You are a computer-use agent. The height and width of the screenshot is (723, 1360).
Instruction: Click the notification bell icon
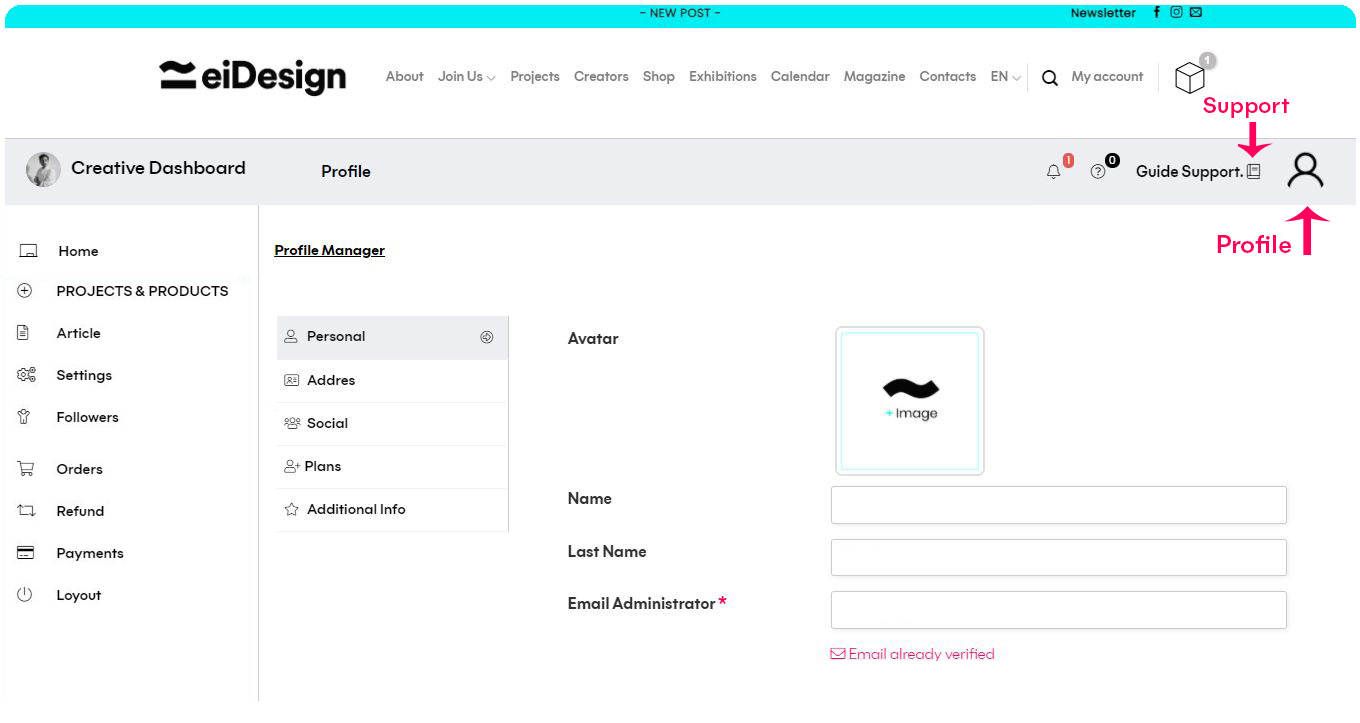[x=1053, y=172]
